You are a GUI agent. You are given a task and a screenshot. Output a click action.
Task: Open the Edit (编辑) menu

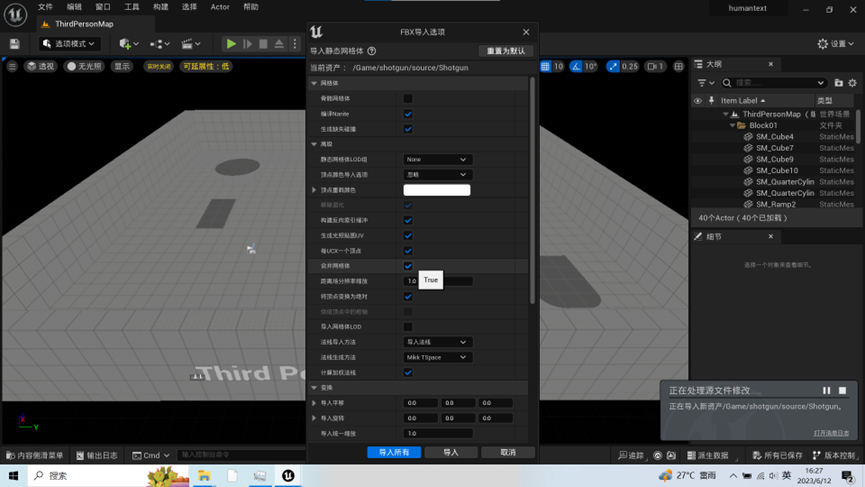coord(74,7)
